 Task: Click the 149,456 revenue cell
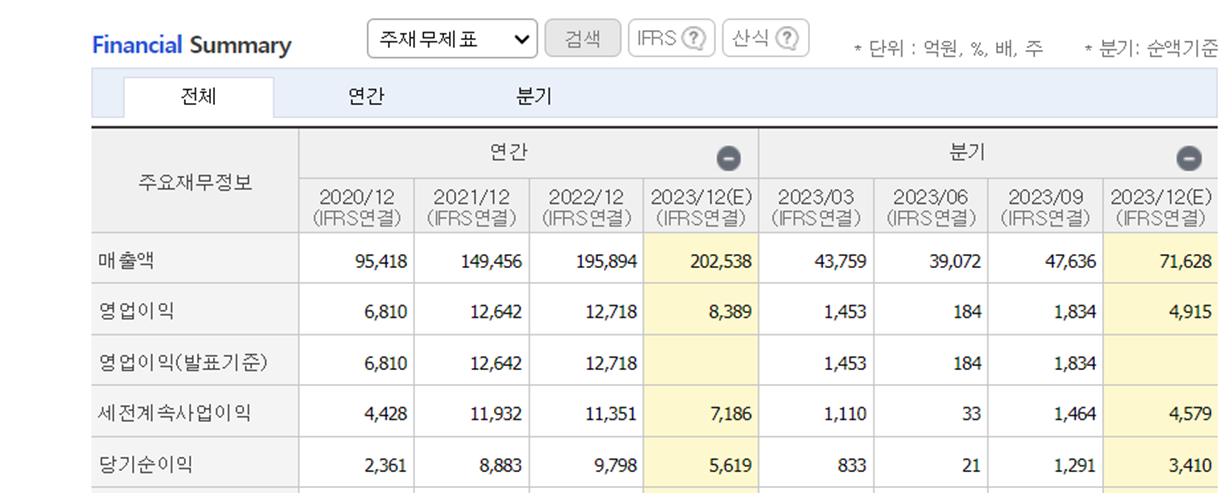coord(472,260)
